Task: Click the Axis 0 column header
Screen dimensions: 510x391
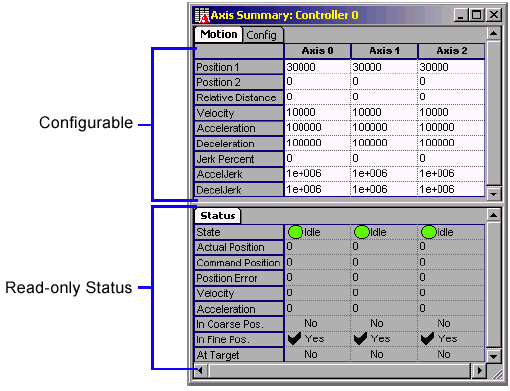Action: 317,51
